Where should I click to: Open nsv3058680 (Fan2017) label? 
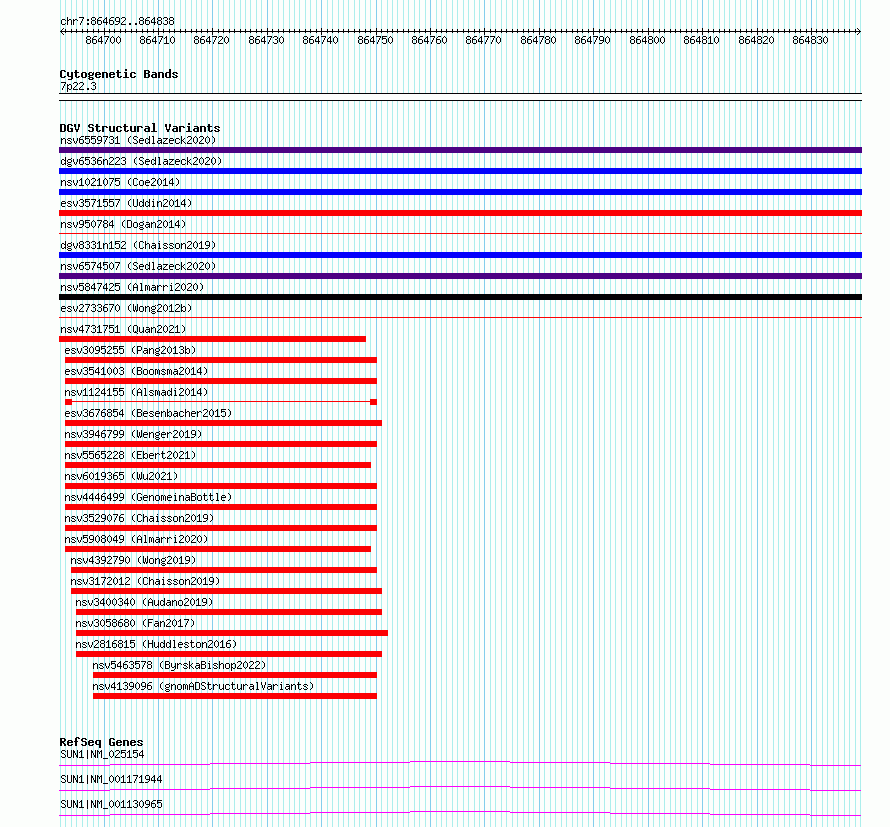click(x=135, y=623)
